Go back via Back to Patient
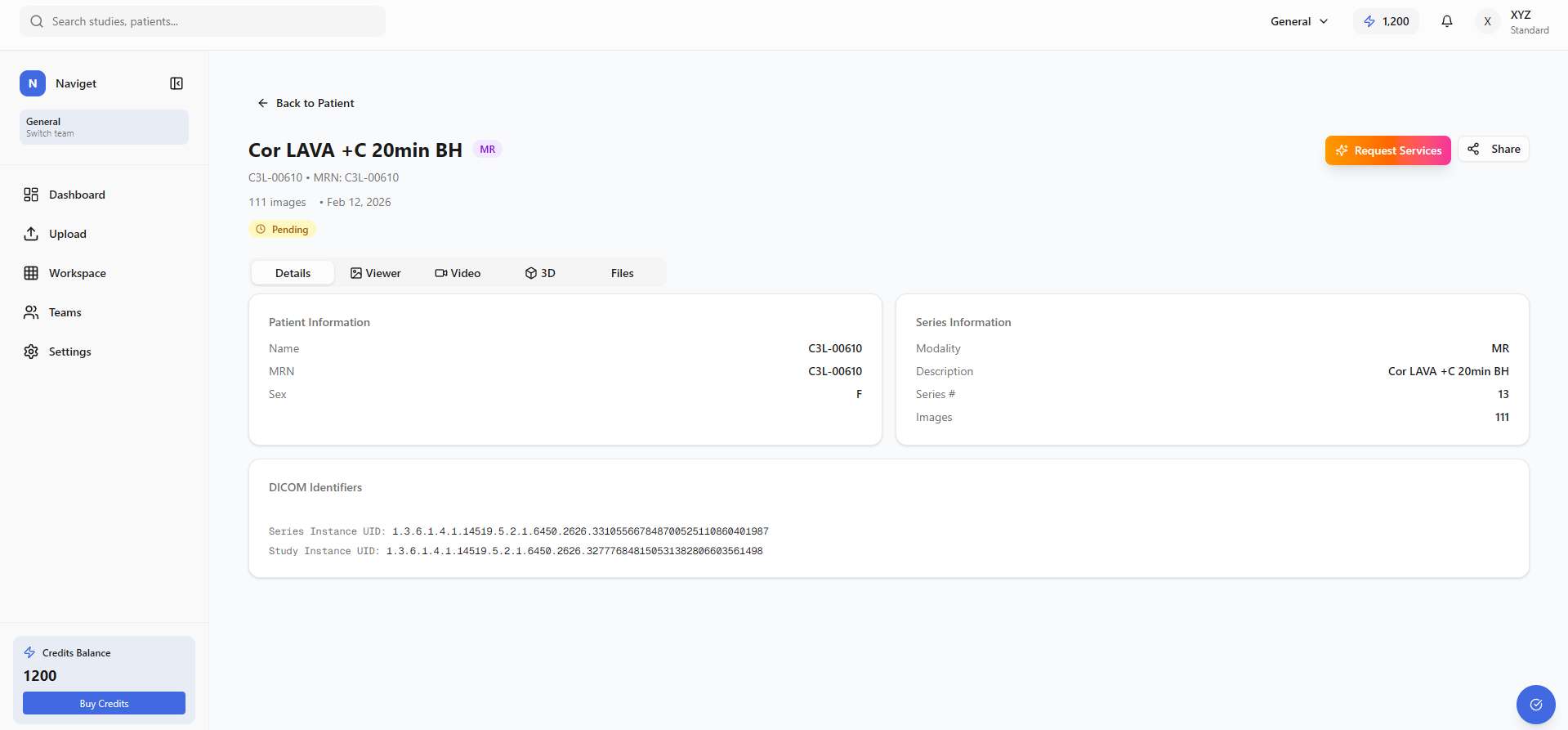 306,103
